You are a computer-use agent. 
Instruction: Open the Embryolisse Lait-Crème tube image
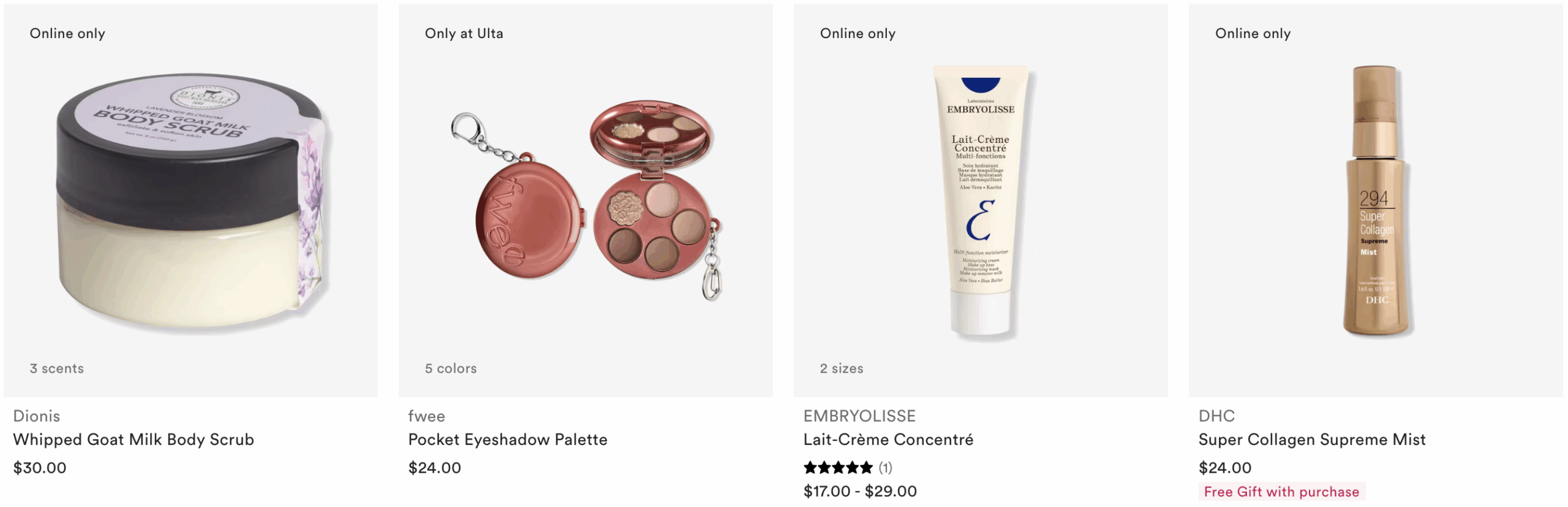[x=981, y=202]
